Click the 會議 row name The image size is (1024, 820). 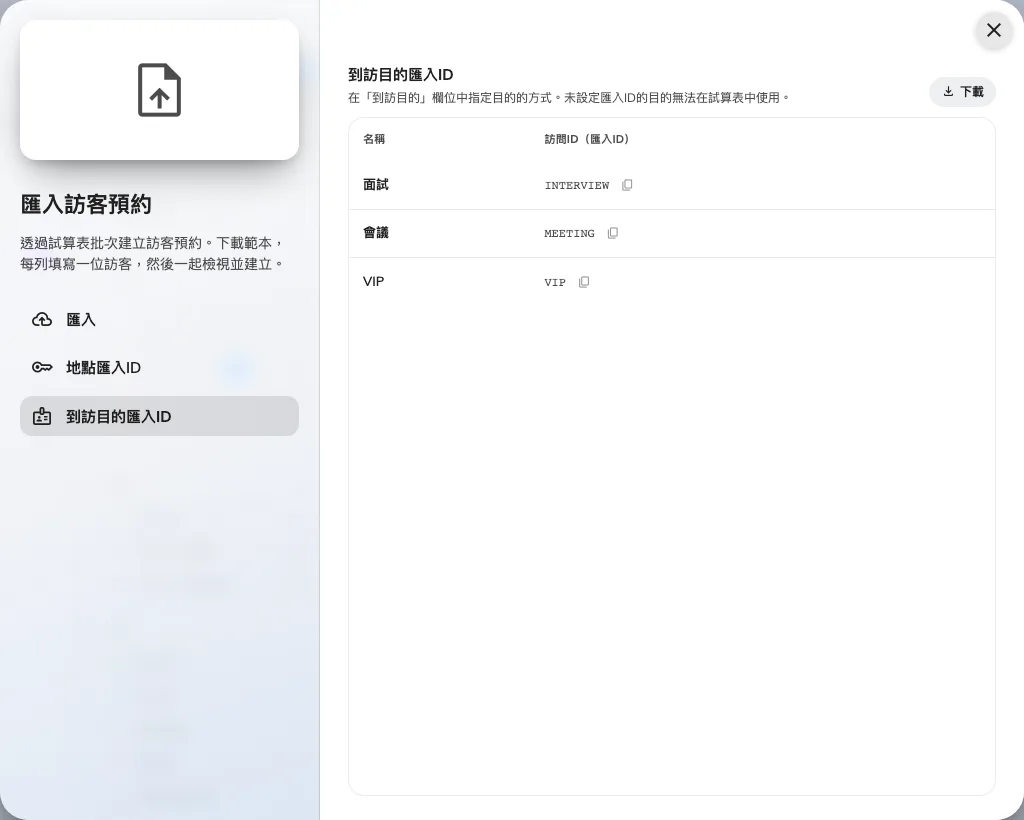pos(376,233)
